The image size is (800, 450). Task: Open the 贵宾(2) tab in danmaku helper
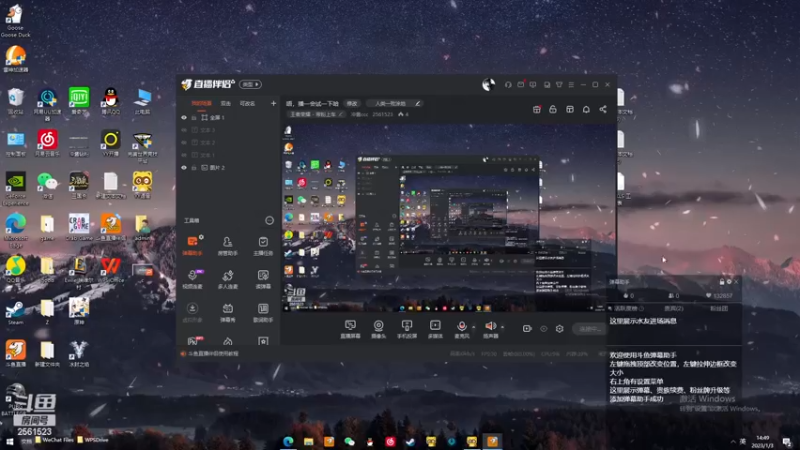673,309
